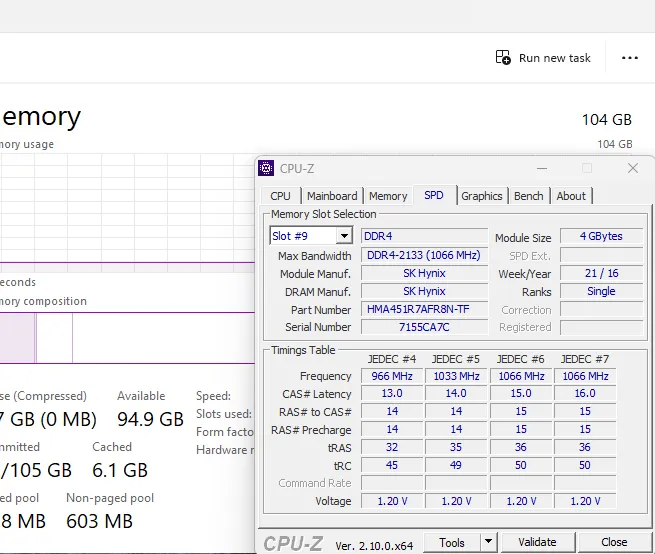The width and height of the screenshot is (655, 554).
Task: Open the Tools dropdown arrow
Action: 488,542
